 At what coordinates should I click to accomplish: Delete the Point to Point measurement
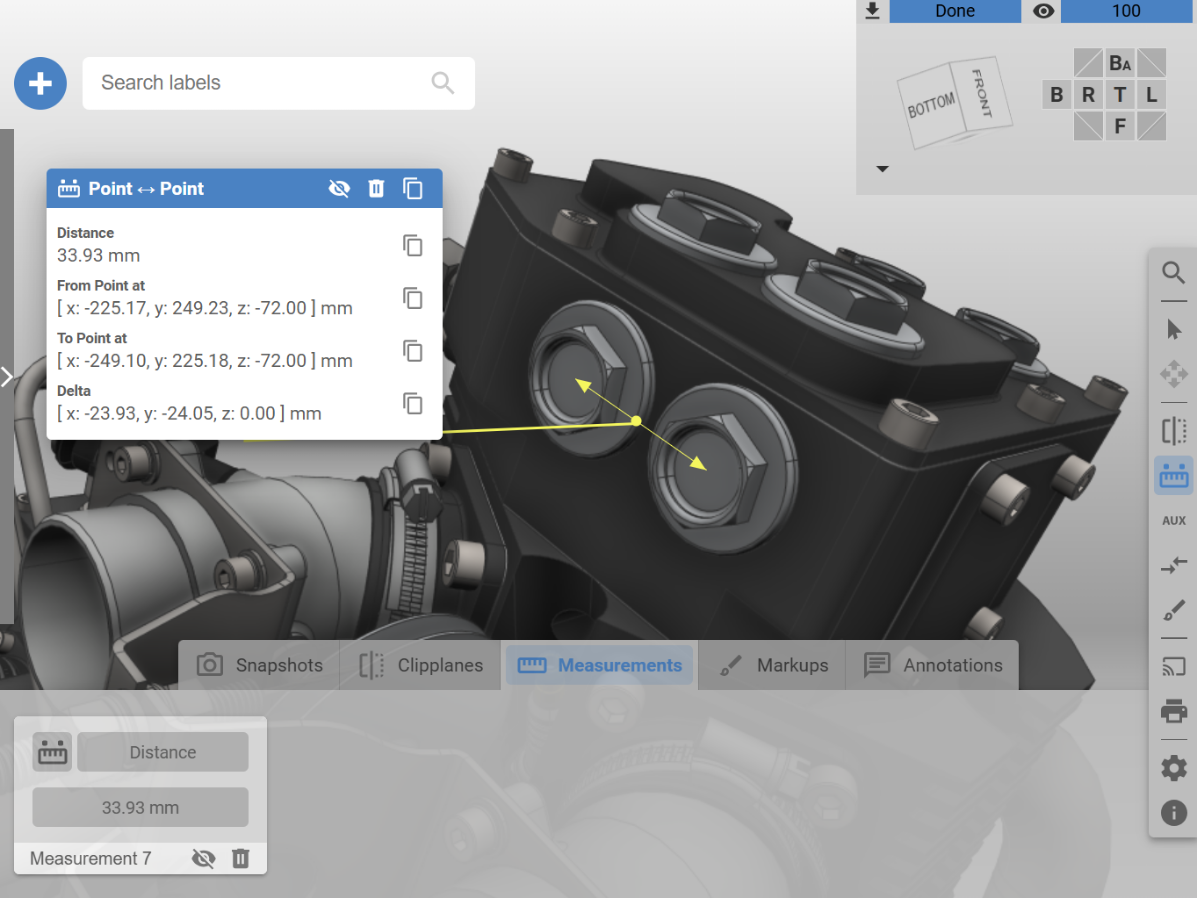376,189
